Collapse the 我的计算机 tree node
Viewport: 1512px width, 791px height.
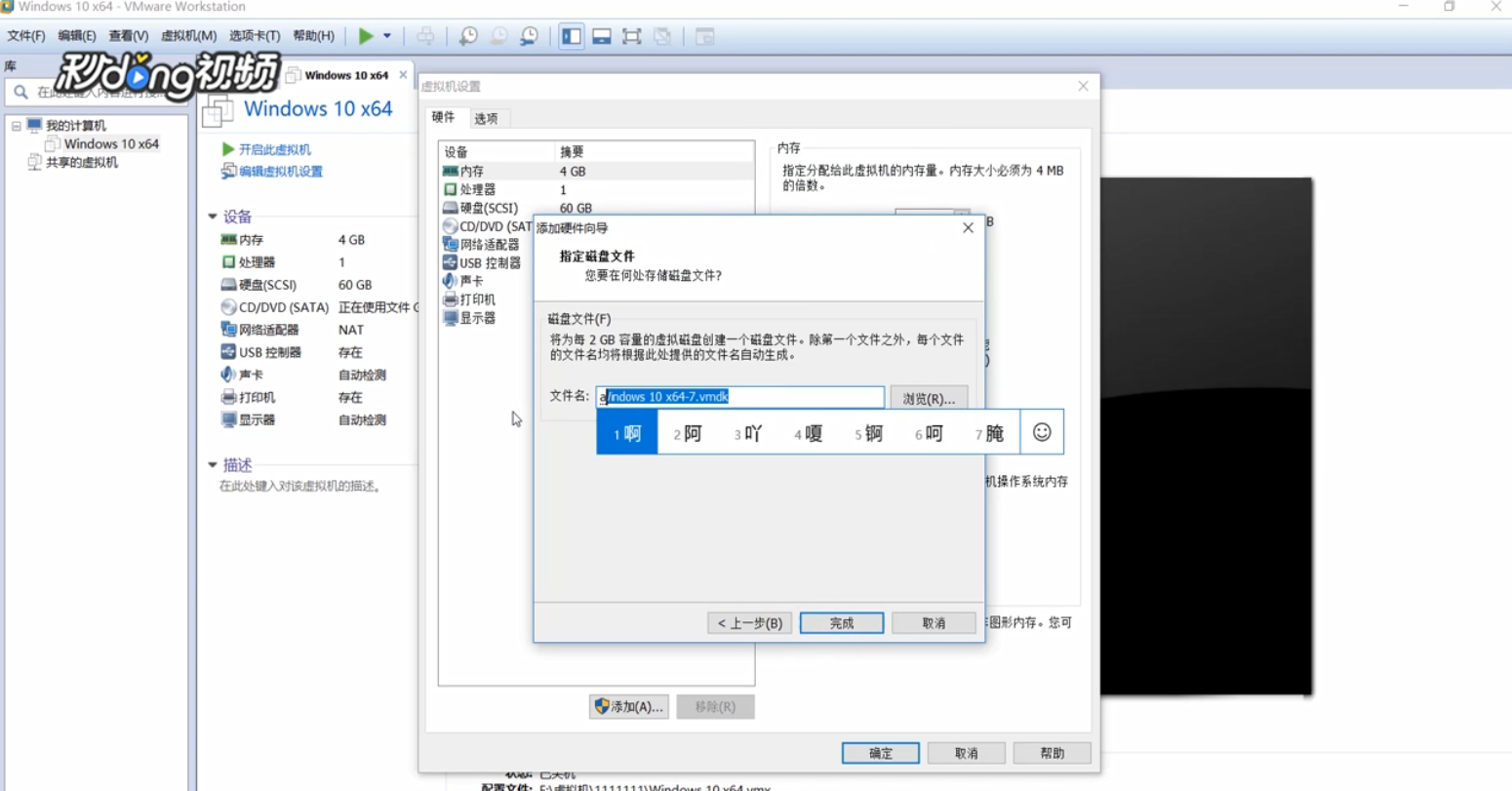17,126
